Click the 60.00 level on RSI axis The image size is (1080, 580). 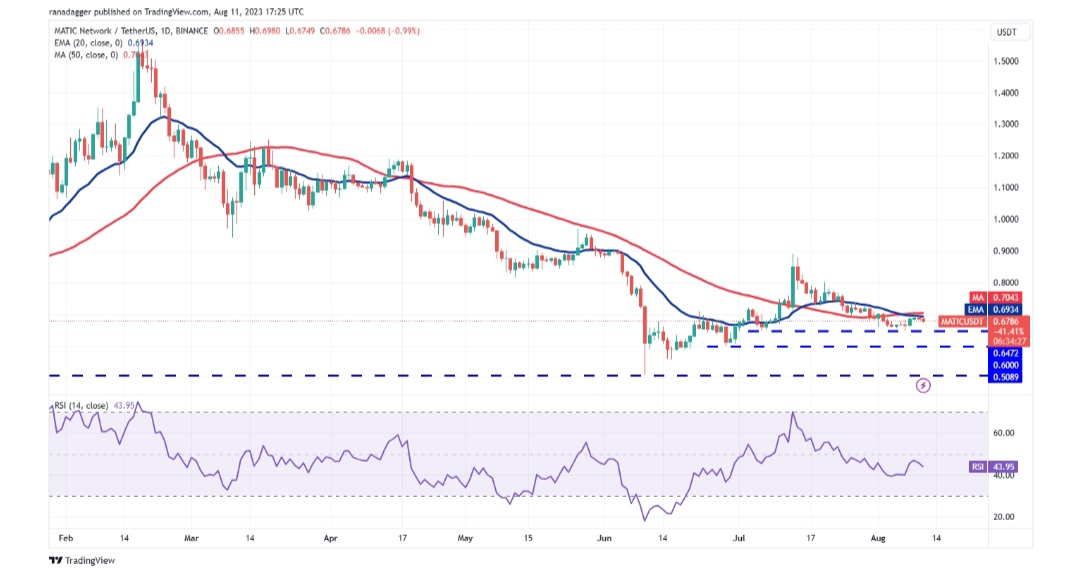pos(1003,433)
